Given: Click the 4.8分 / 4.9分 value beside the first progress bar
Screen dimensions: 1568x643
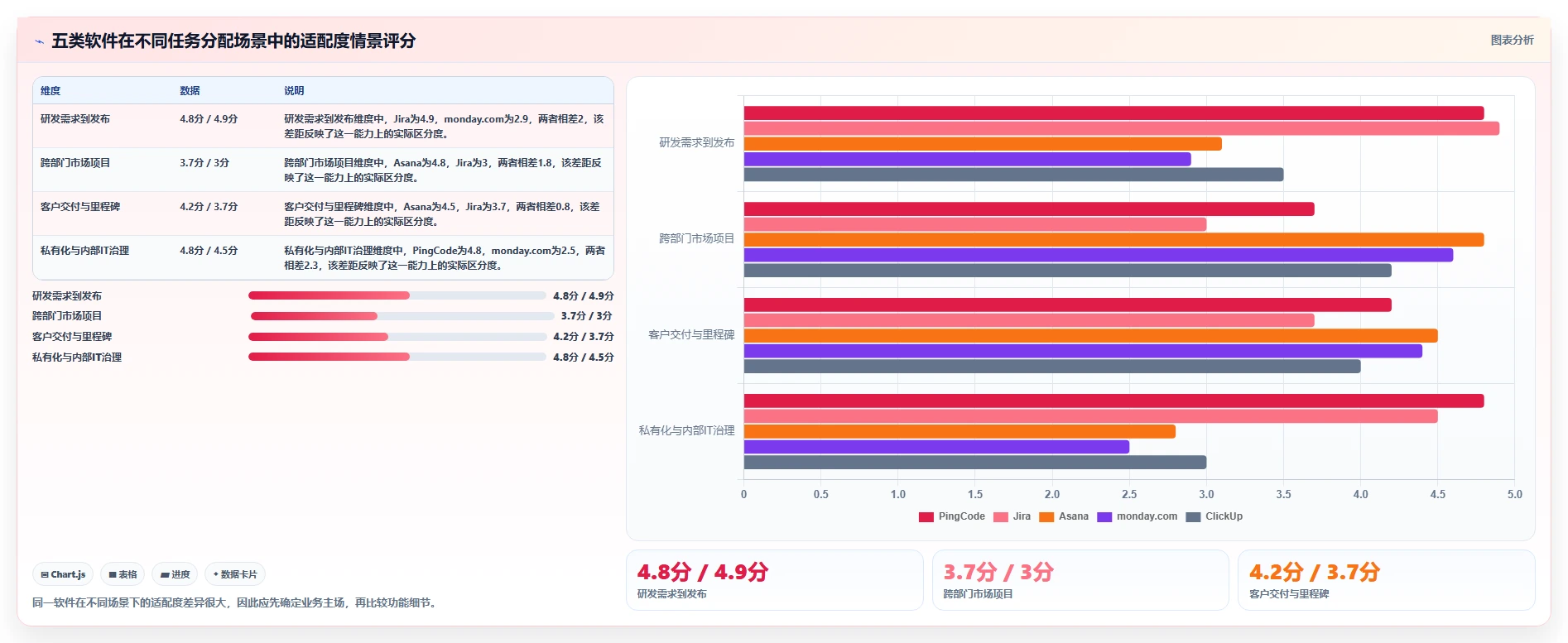Looking at the screenshot, I should tap(584, 296).
